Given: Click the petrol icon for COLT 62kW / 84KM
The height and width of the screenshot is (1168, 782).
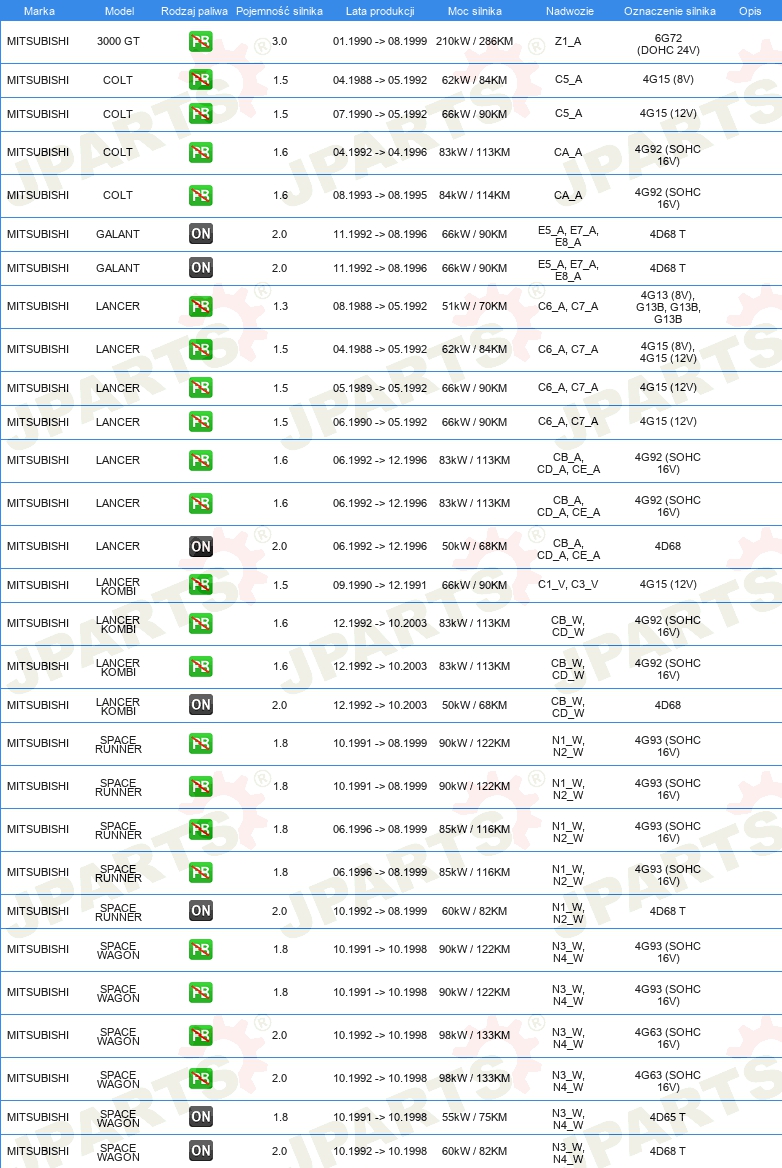Looking at the screenshot, I should pos(200,80).
